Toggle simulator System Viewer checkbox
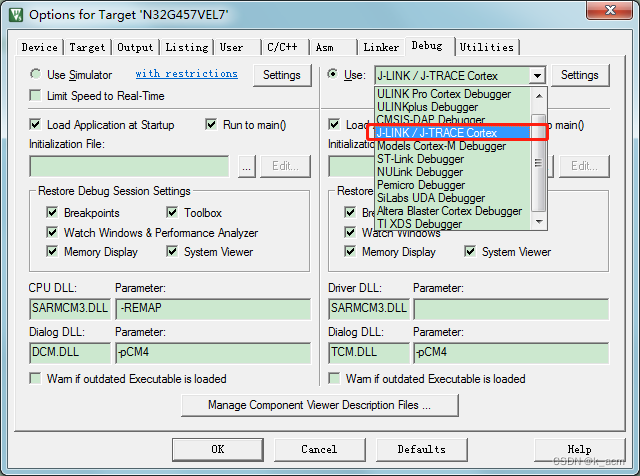 pos(172,251)
